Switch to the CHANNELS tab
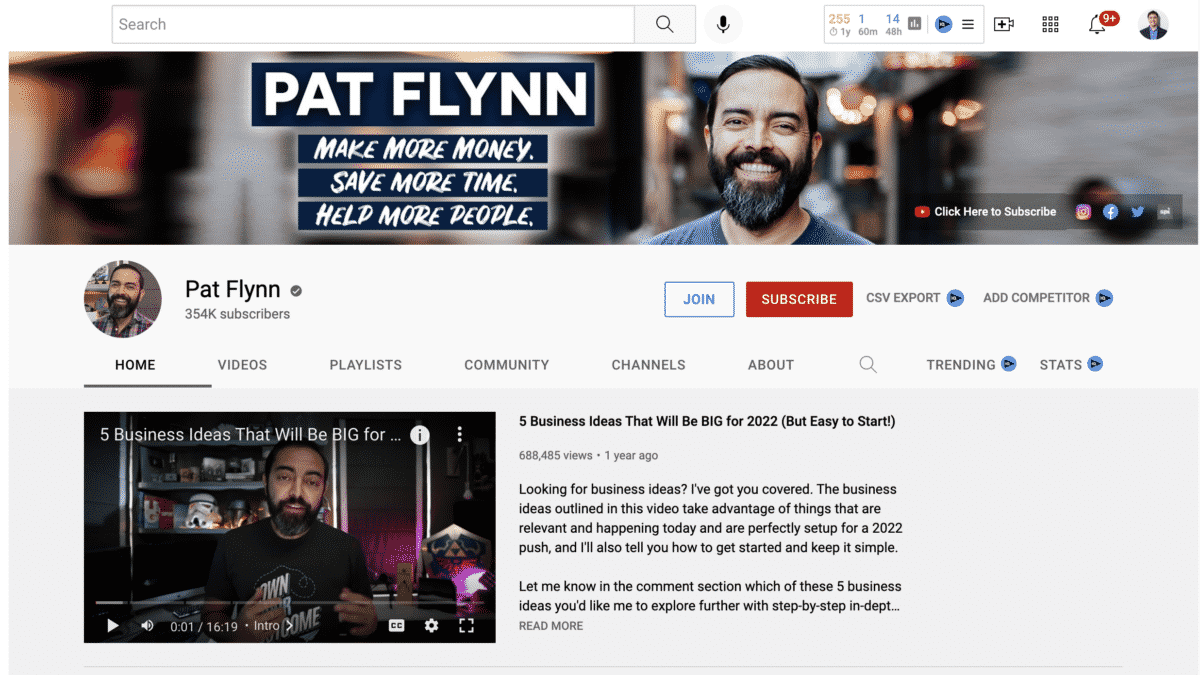The height and width of the screenshot is (675, 1200). [649, 365]
